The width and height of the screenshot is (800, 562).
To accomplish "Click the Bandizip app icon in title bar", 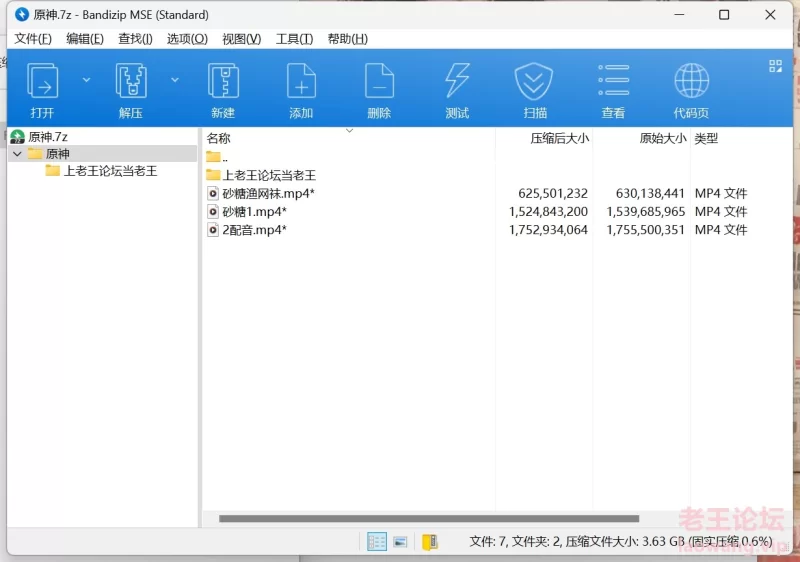I will click(21, 14).
